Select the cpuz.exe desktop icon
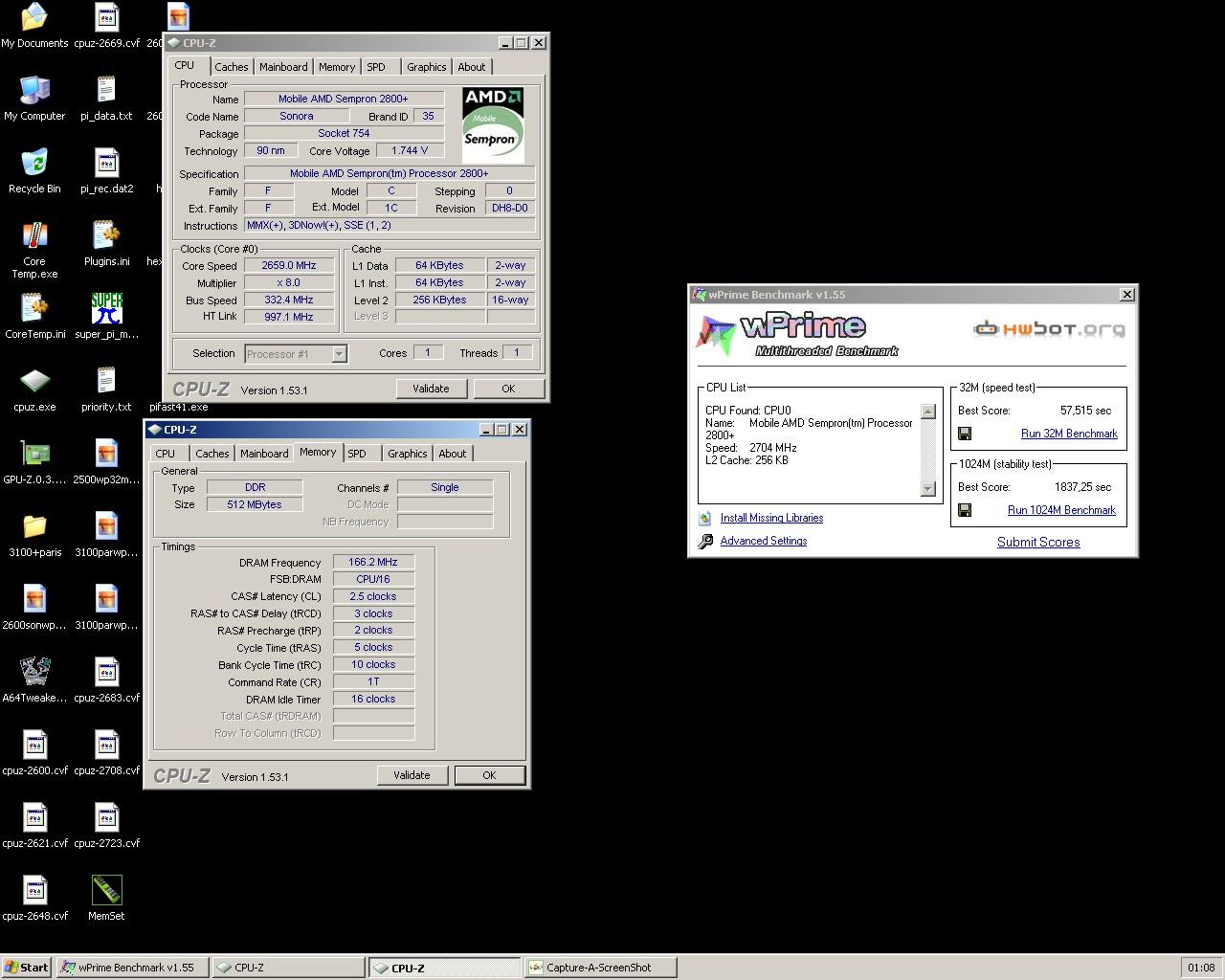1225x980 pixels. click(34, 381)
